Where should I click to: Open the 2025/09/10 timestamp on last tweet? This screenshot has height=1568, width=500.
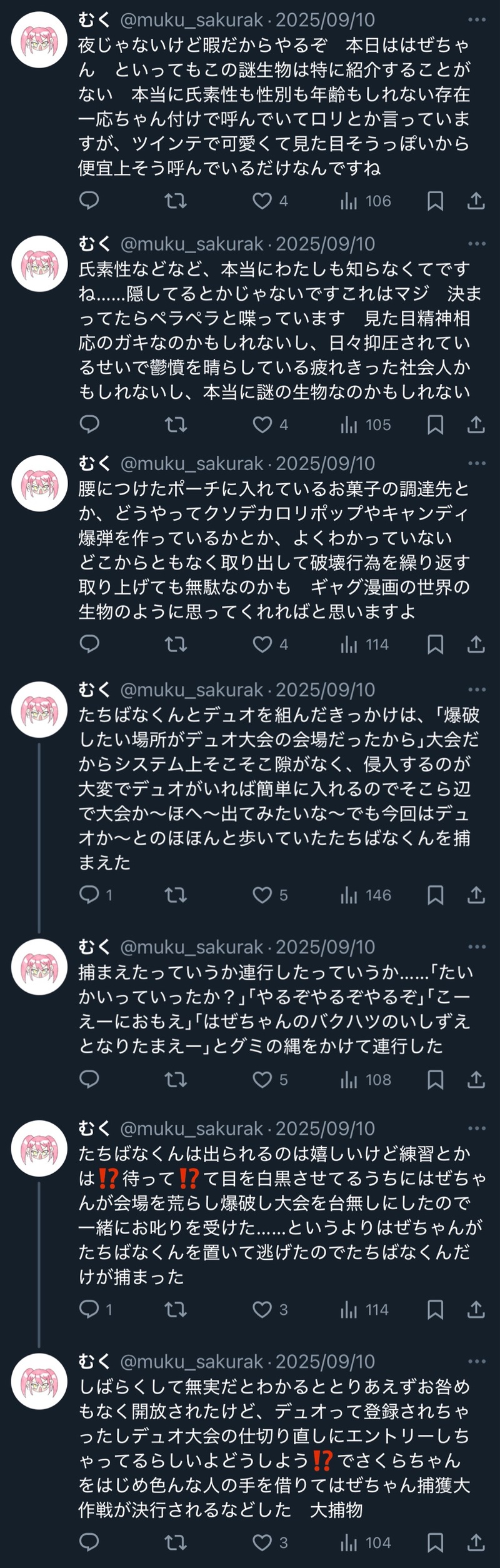[x=325, y=1361]
